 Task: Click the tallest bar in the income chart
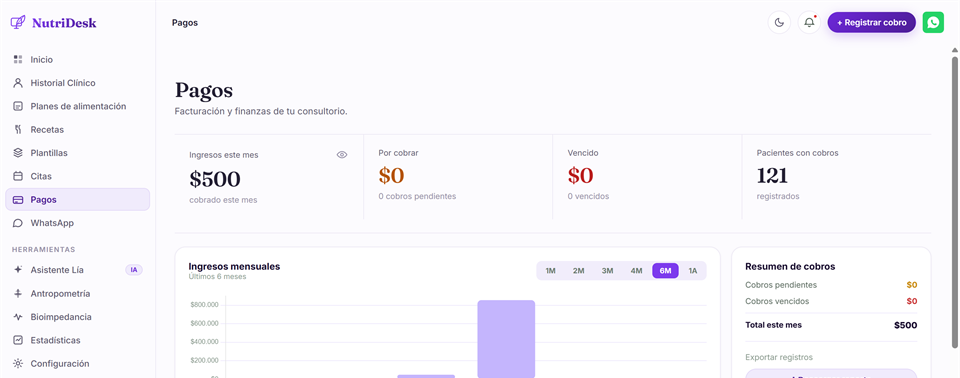[x=506, y=339]
